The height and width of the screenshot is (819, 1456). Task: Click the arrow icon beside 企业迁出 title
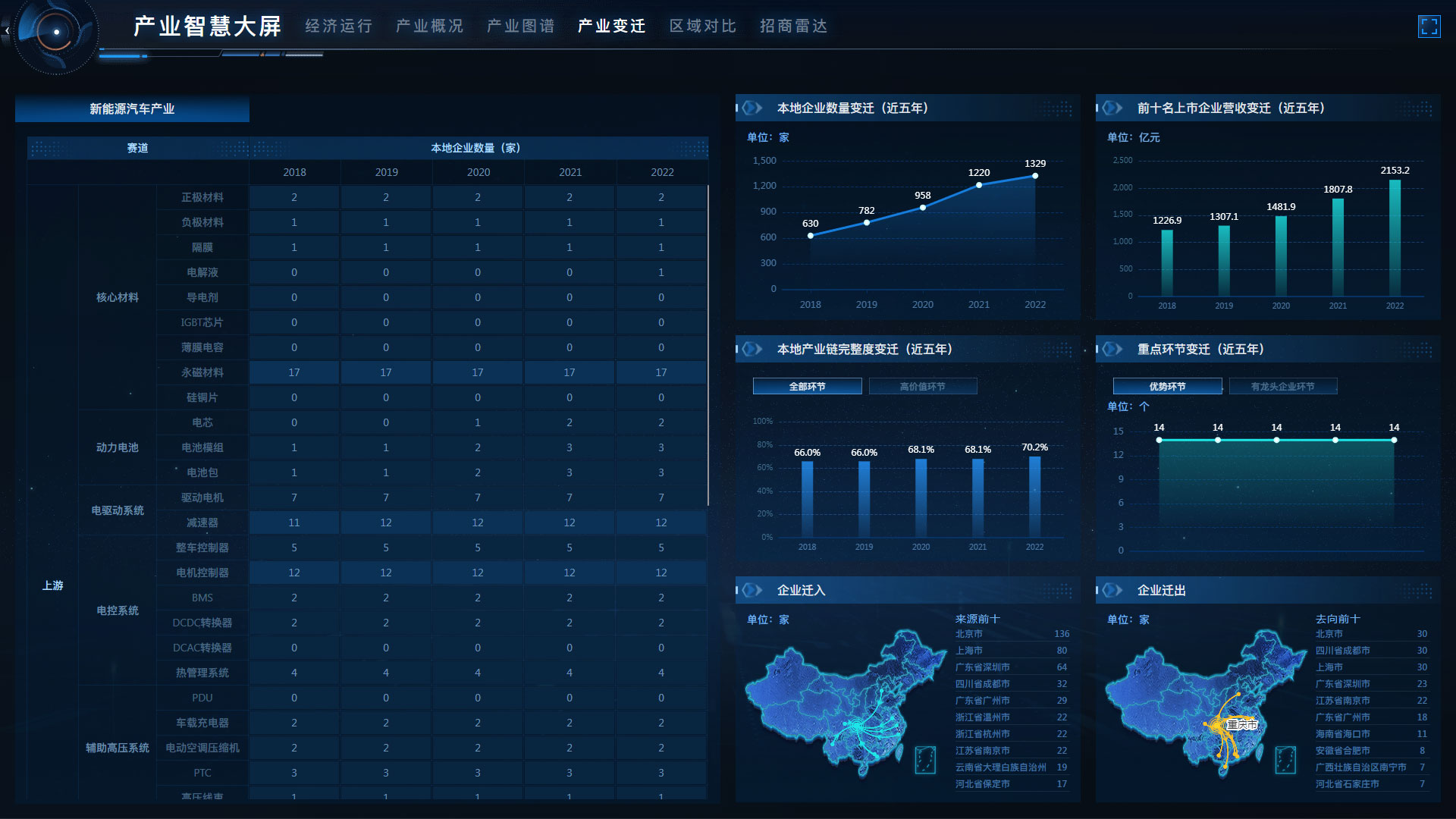click(x=1112, y=590)
